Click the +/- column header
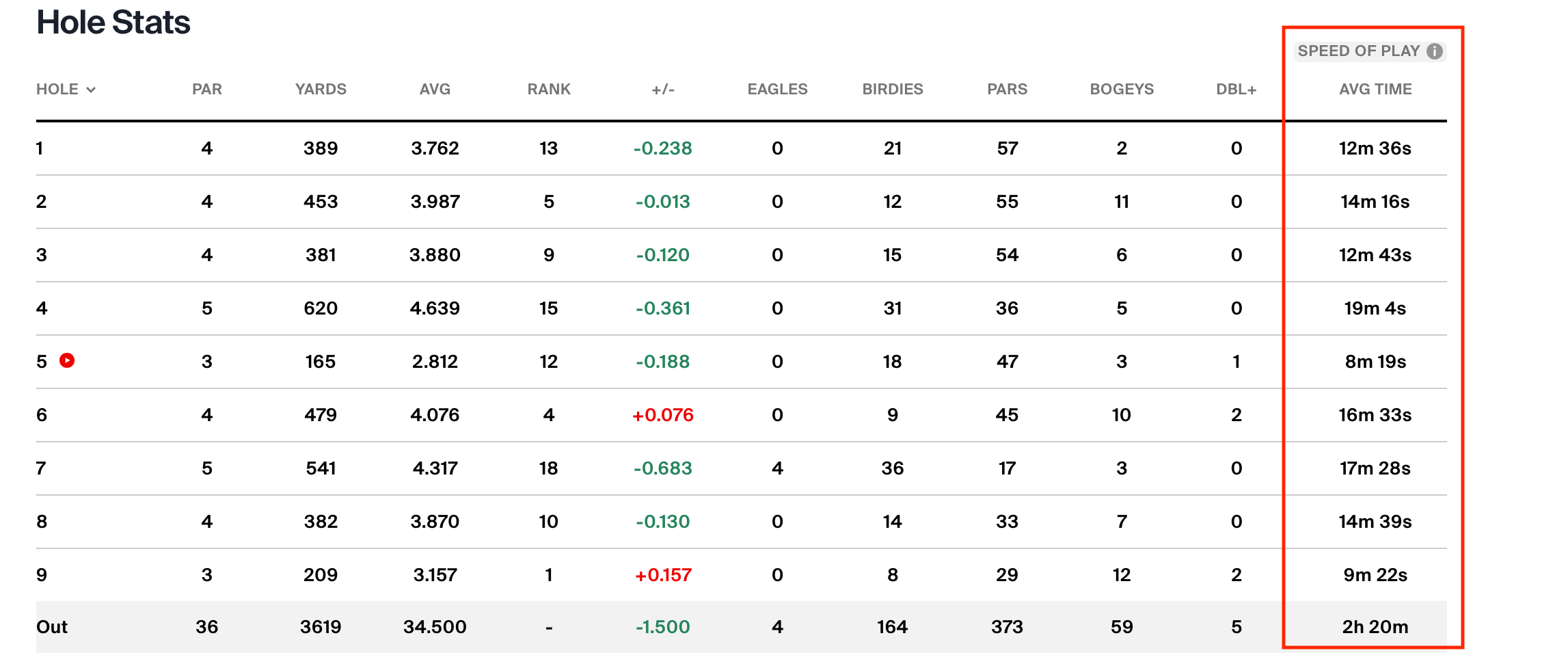The height and width of the screenshot is (655, 1568). tap(663, 90)
